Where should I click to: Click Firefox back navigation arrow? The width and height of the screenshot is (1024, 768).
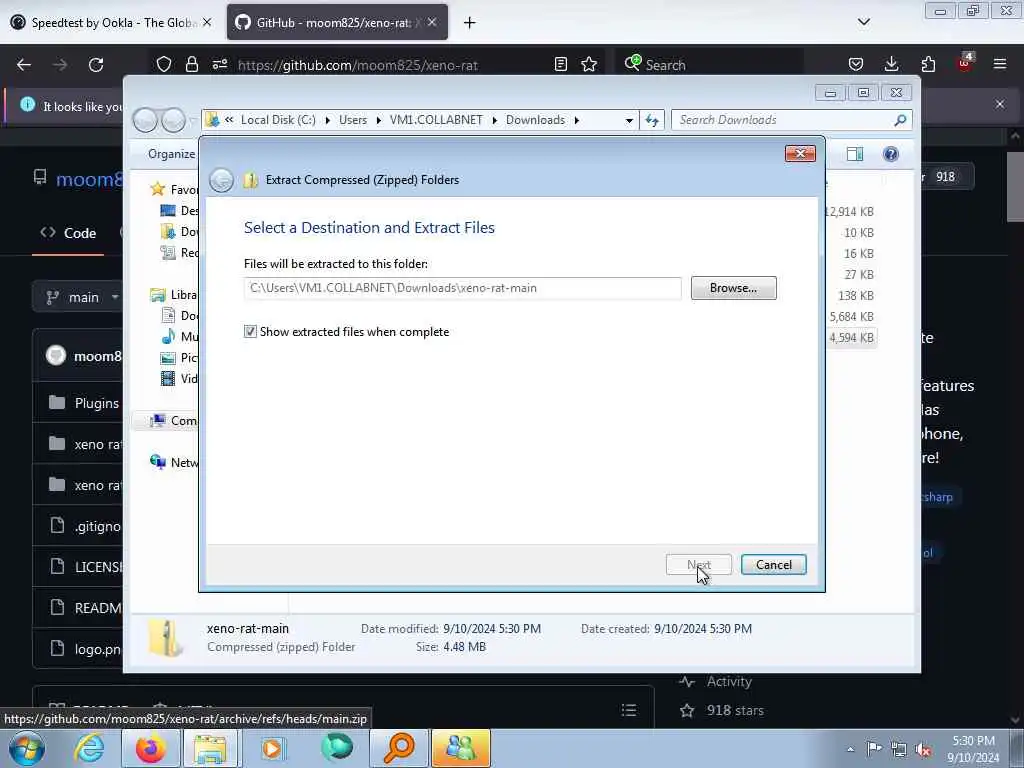click(24, 65)
